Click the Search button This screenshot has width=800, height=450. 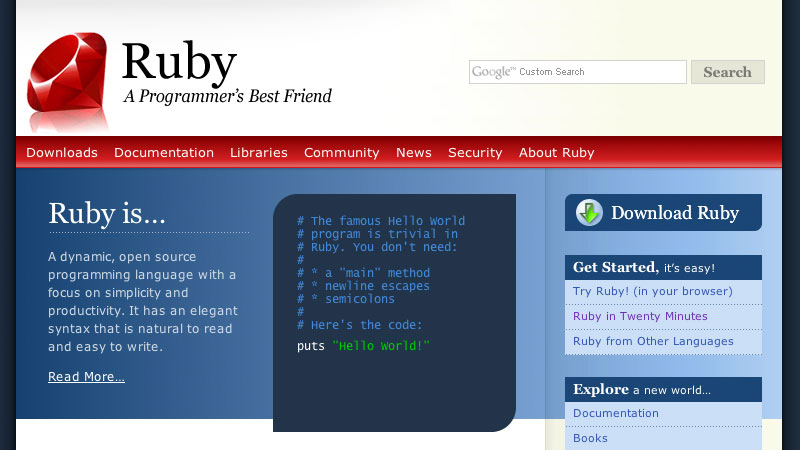click(x=728, y=72)
